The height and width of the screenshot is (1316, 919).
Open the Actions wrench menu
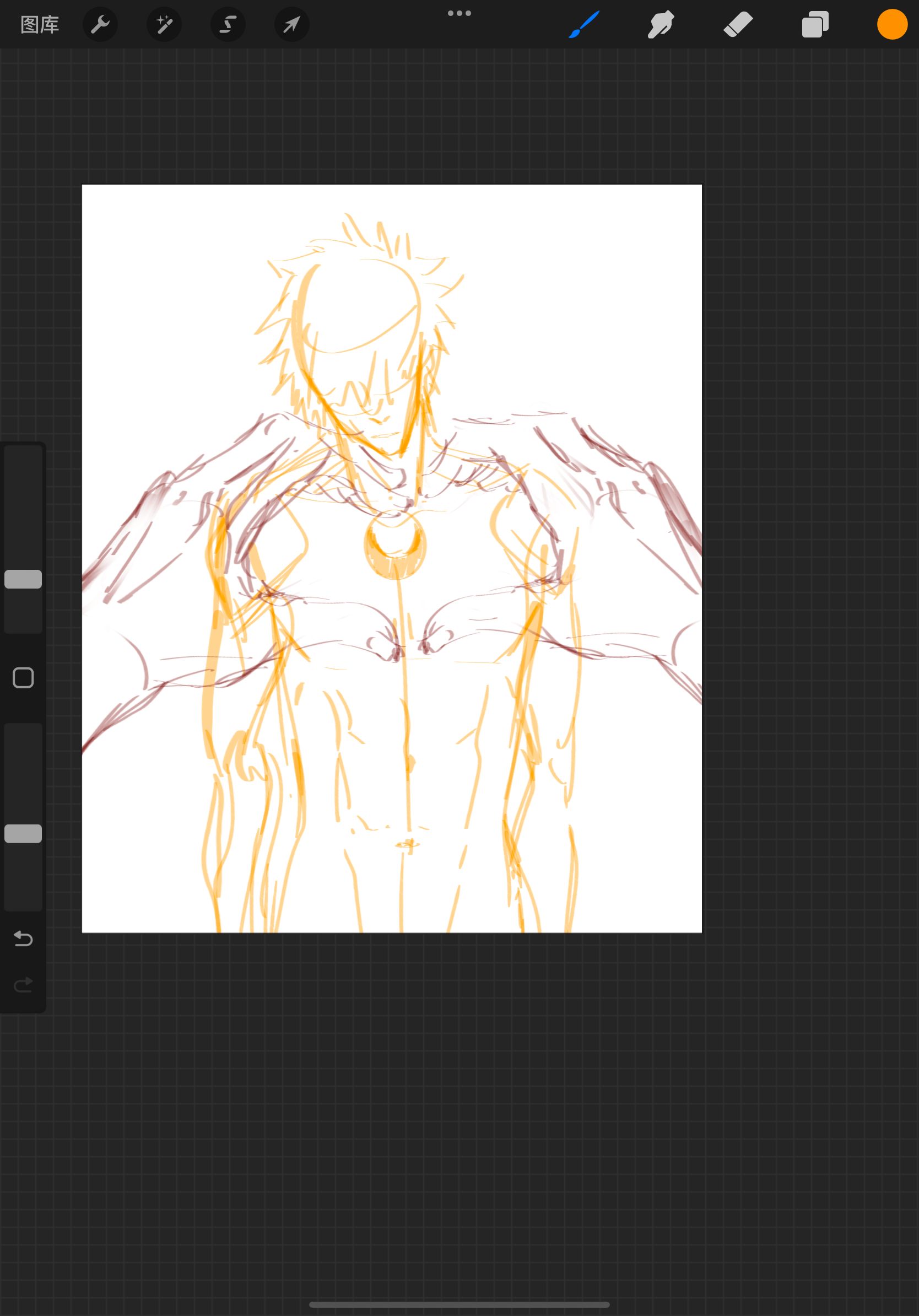(100, 25)
